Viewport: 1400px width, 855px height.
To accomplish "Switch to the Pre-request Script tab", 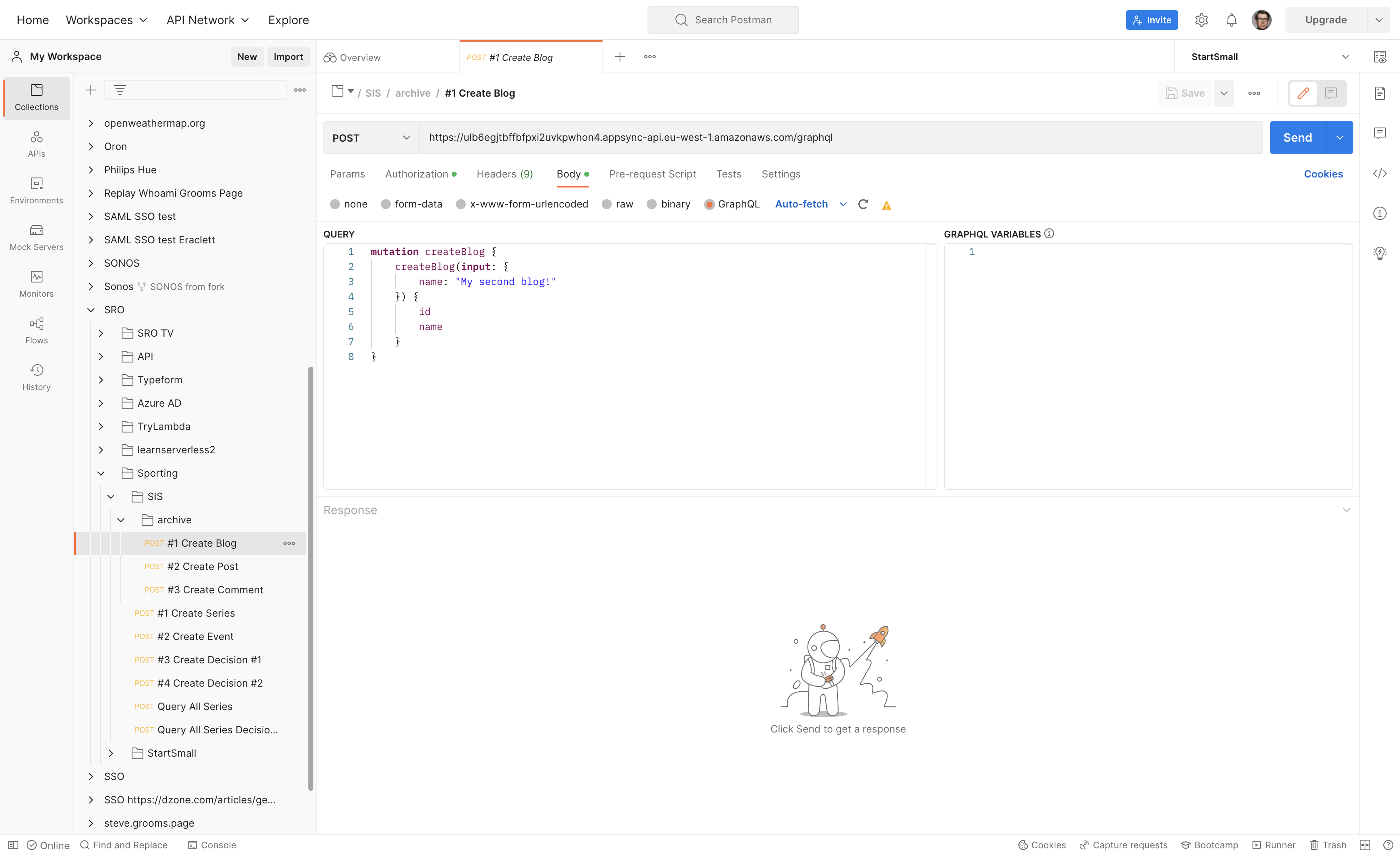I will (x=652, y=174).
